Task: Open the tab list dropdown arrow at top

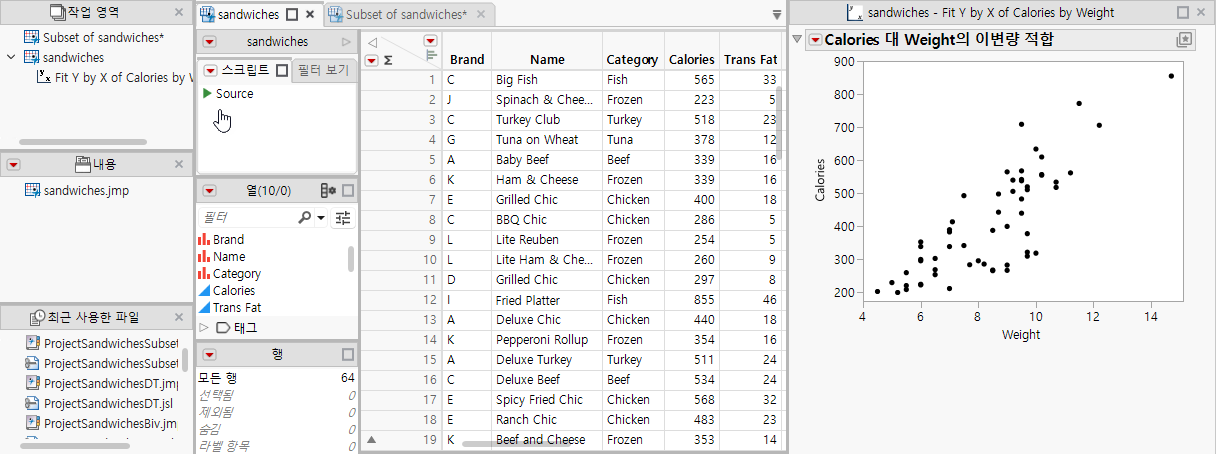Action: point(777,15)
